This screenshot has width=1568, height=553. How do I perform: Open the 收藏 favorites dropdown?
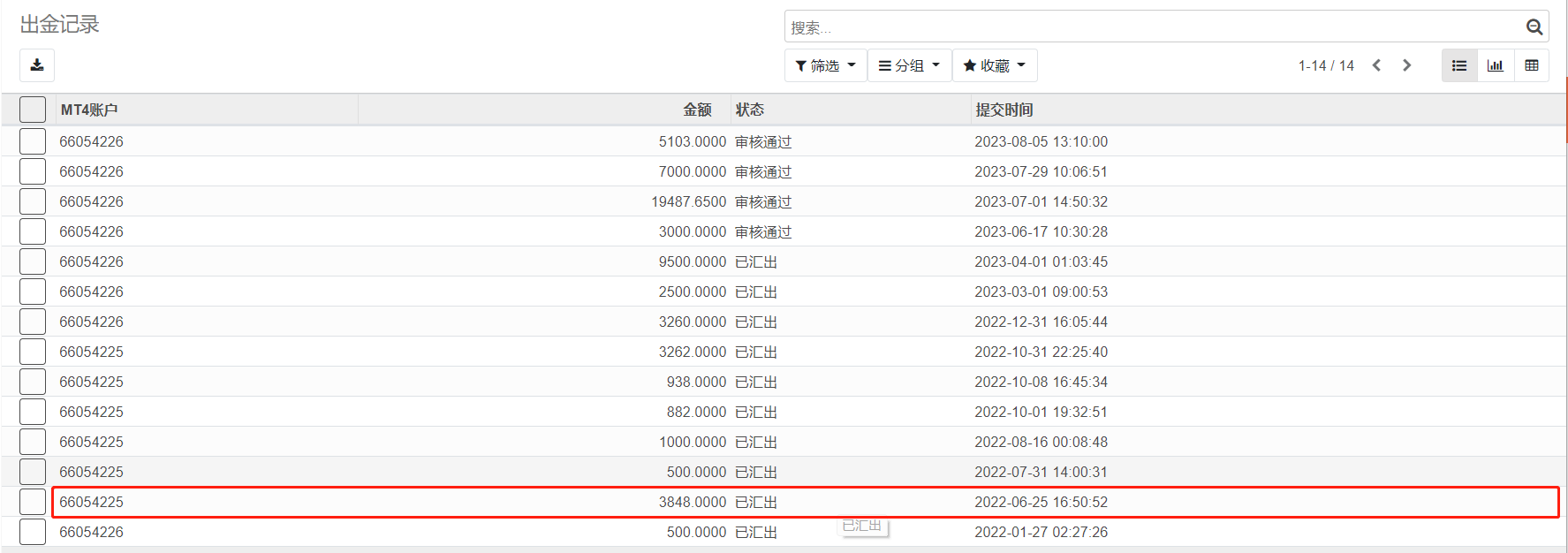click(x=995, y=65)
